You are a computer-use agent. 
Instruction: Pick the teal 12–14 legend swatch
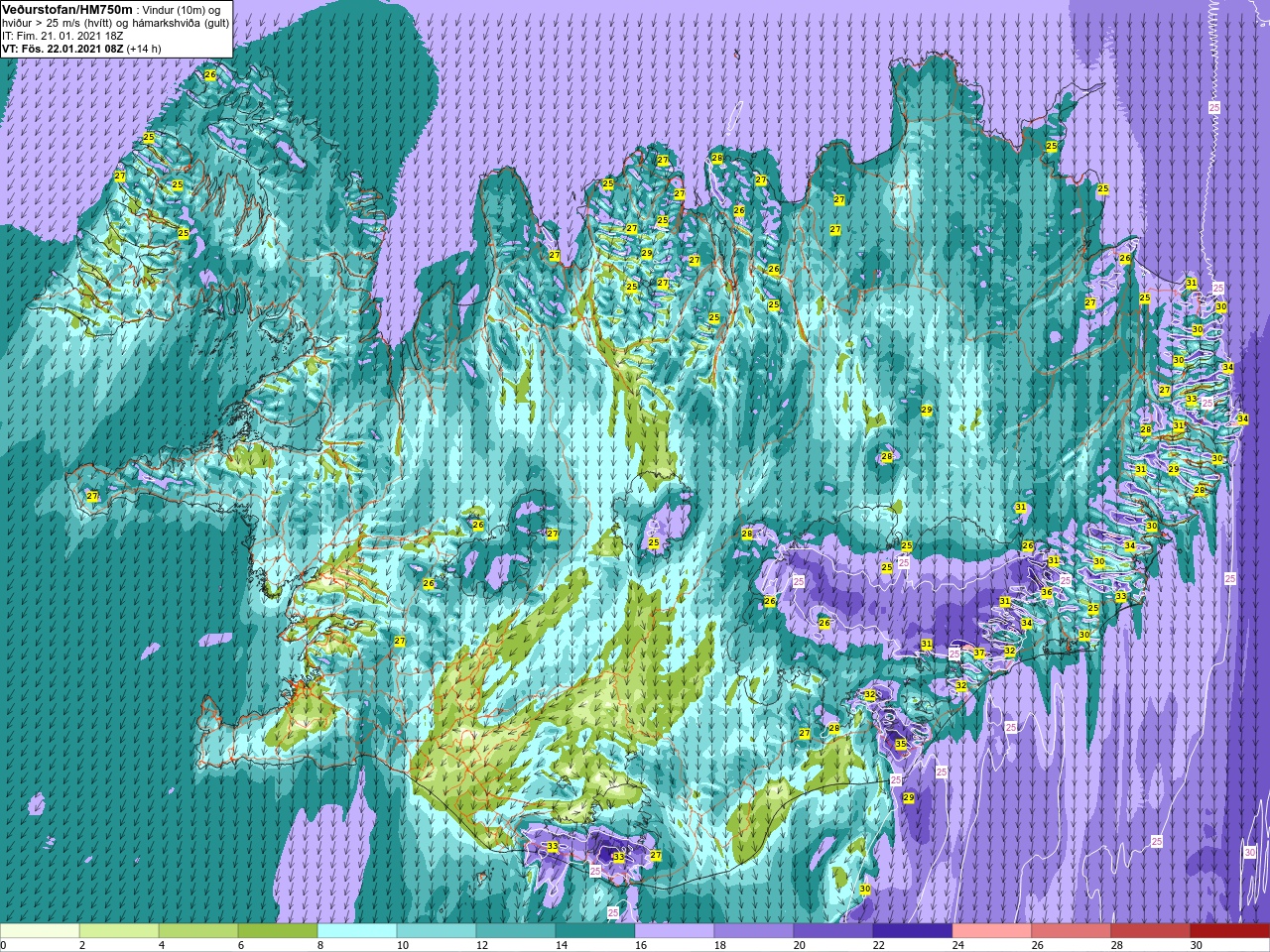[x=516, y=931]
